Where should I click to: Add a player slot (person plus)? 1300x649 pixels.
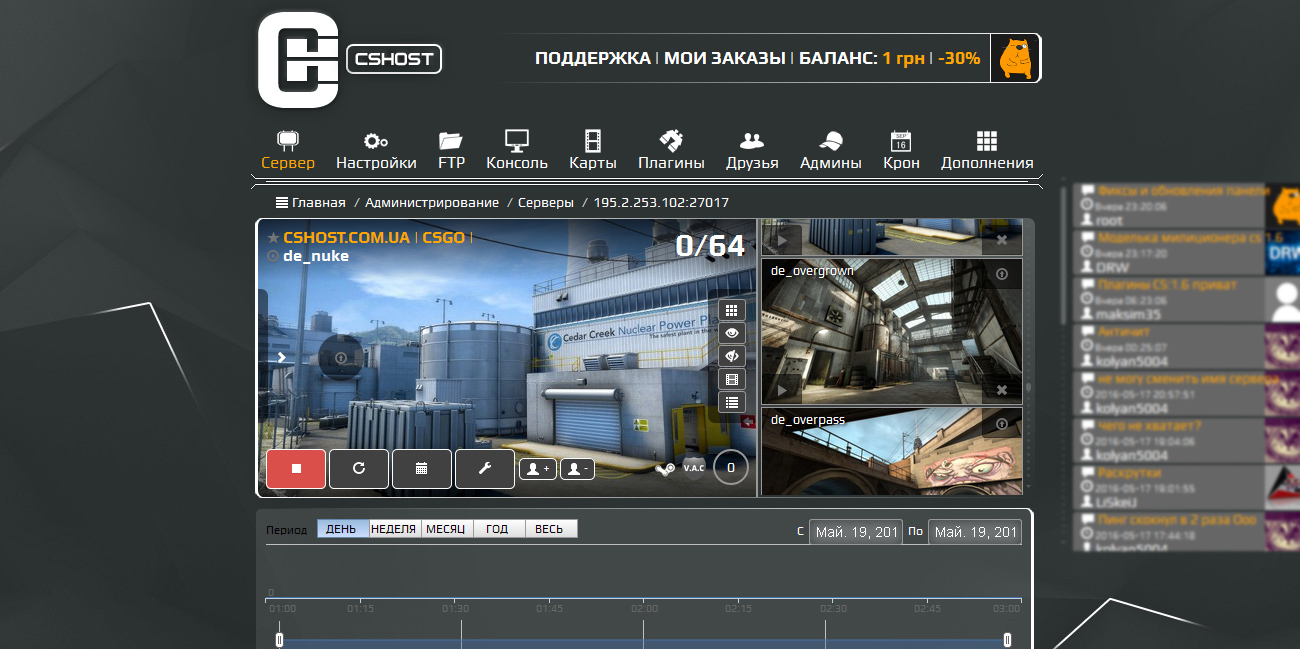tap(538, 468)
